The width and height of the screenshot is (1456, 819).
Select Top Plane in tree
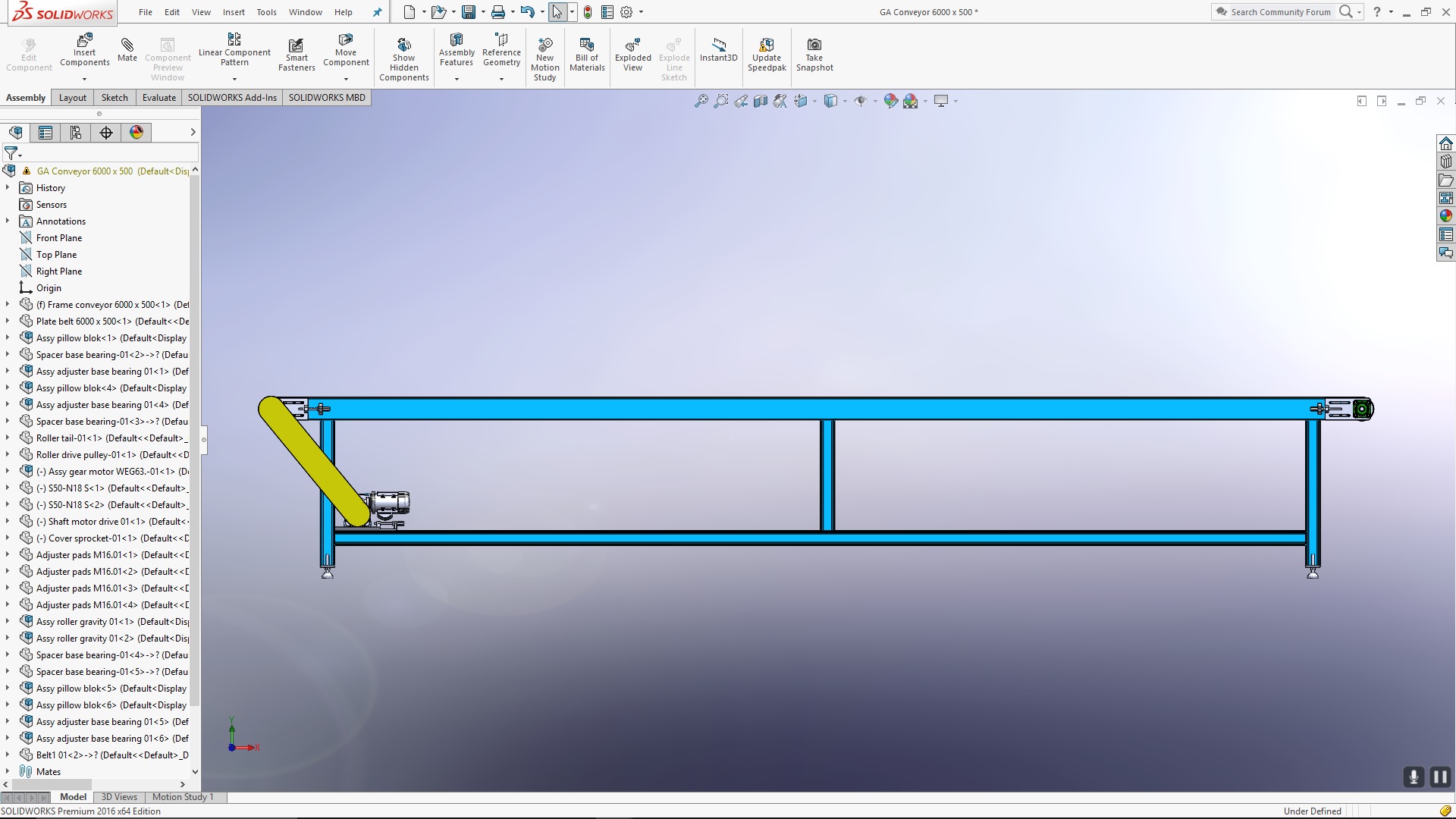click(x=56, y=254)
